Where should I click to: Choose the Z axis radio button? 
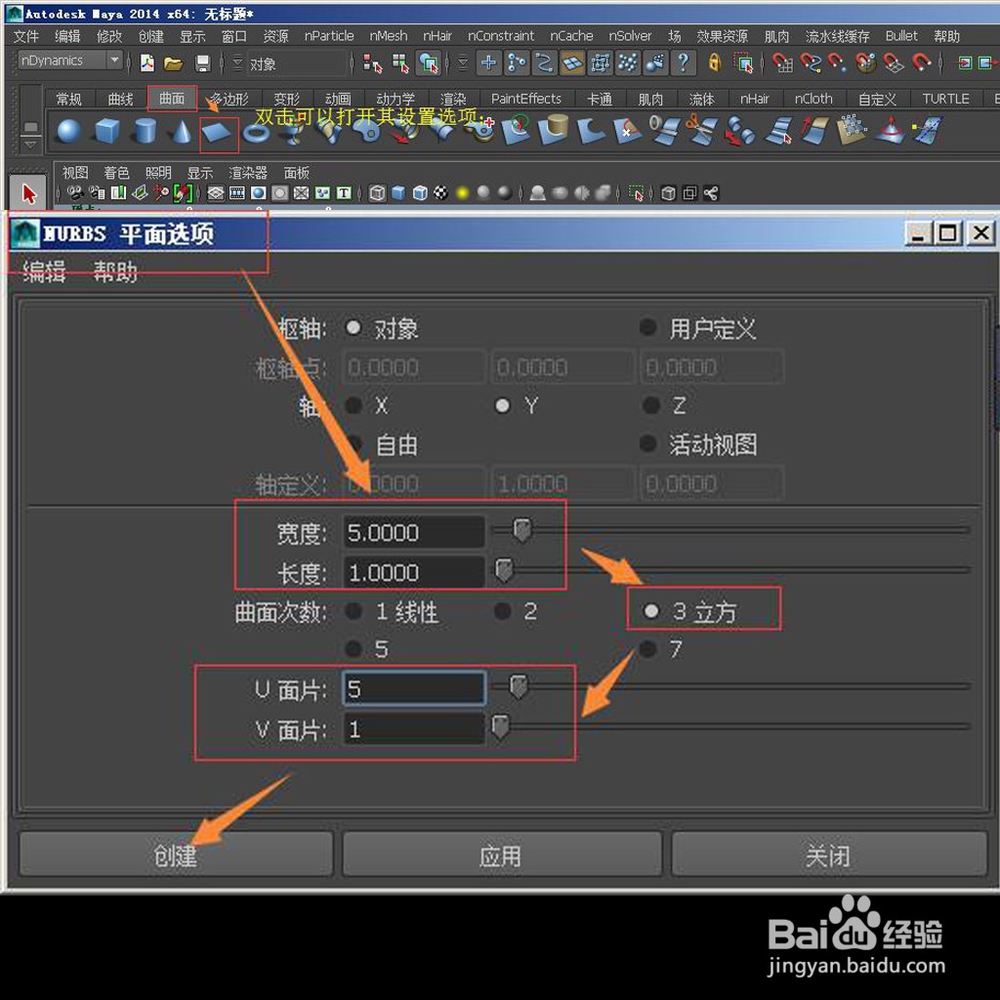pyautogui.click(x=651, y=405)
